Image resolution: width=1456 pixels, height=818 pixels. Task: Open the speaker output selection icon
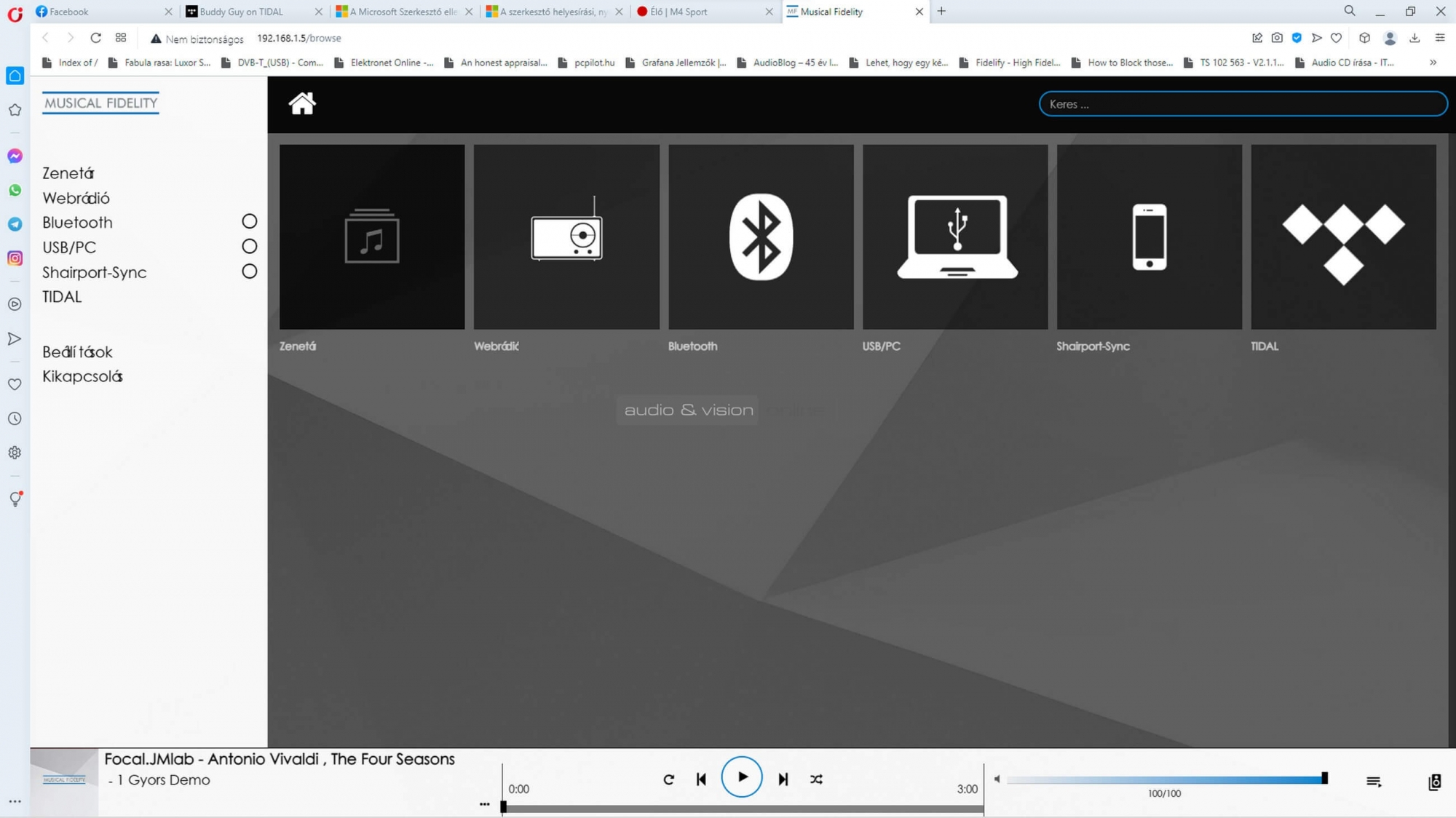[1434, 782]
